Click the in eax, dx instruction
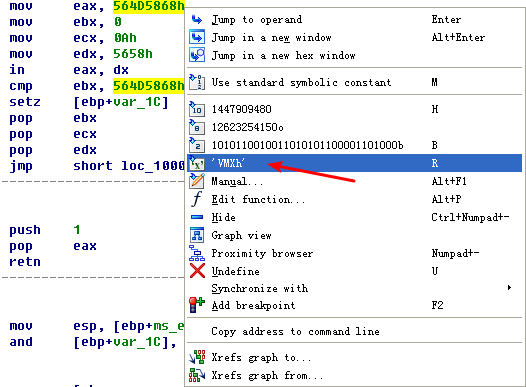 (x=69, y=70)
